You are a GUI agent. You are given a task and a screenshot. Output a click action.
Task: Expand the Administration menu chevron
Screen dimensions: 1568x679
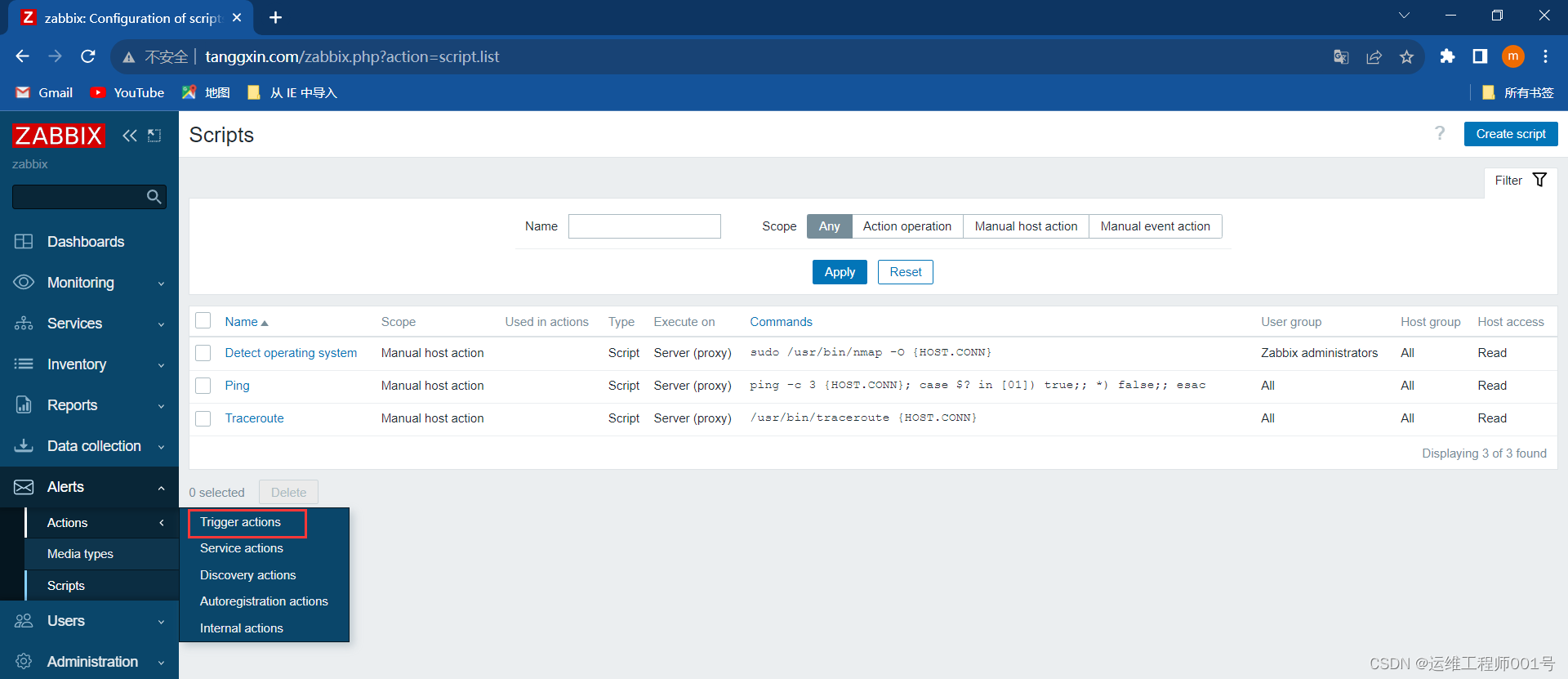161,663
